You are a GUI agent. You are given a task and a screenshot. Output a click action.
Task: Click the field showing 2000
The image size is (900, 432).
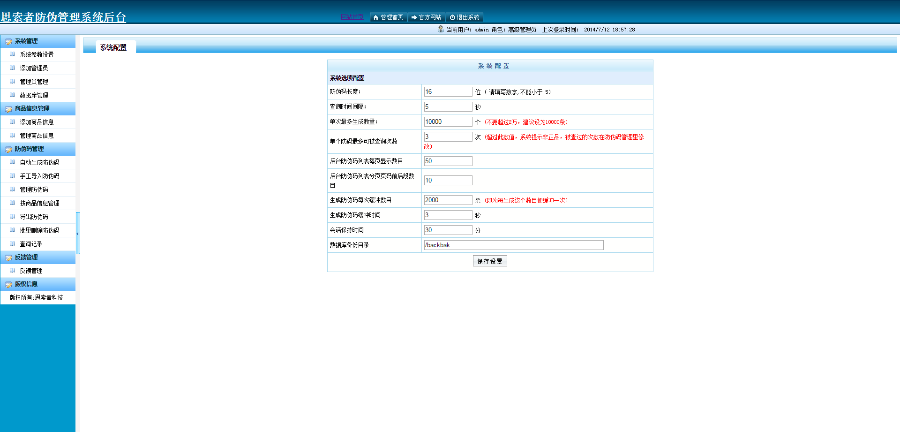pos(448,200)
